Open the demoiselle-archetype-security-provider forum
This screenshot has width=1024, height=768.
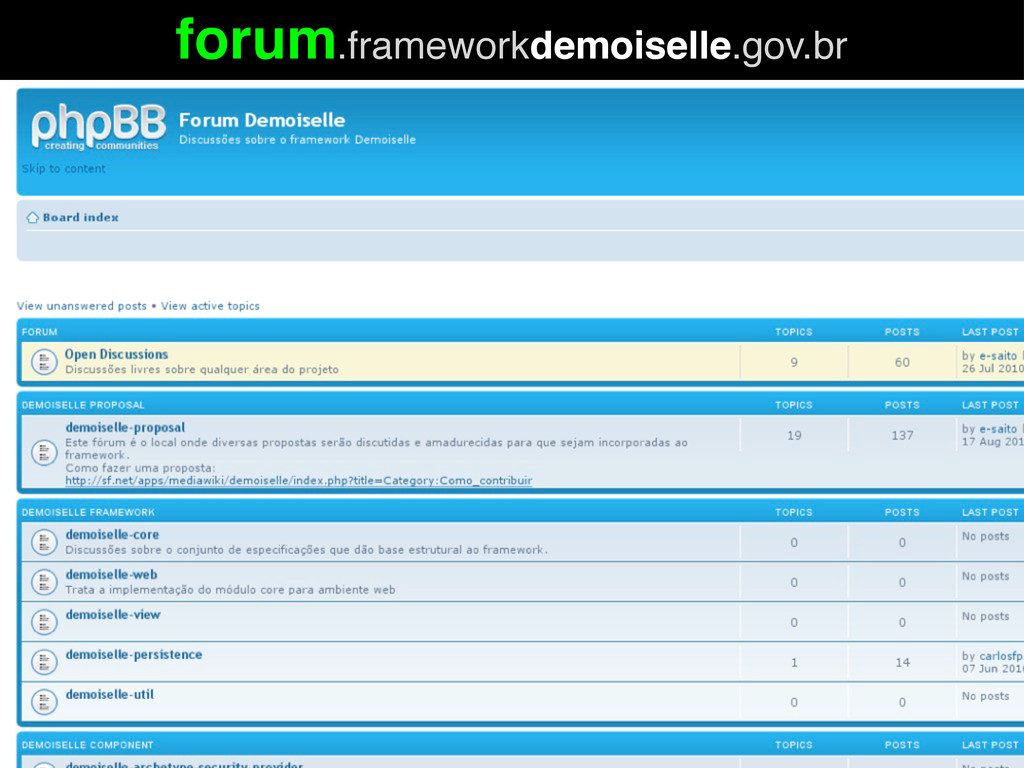[184, 764]
